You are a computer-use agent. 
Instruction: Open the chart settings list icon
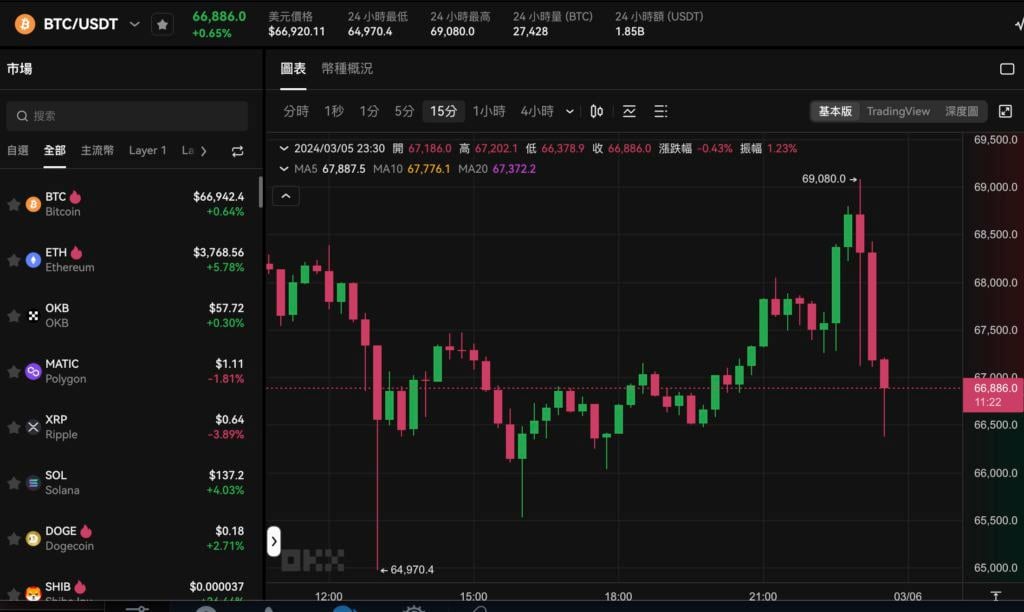pos(661,112)
